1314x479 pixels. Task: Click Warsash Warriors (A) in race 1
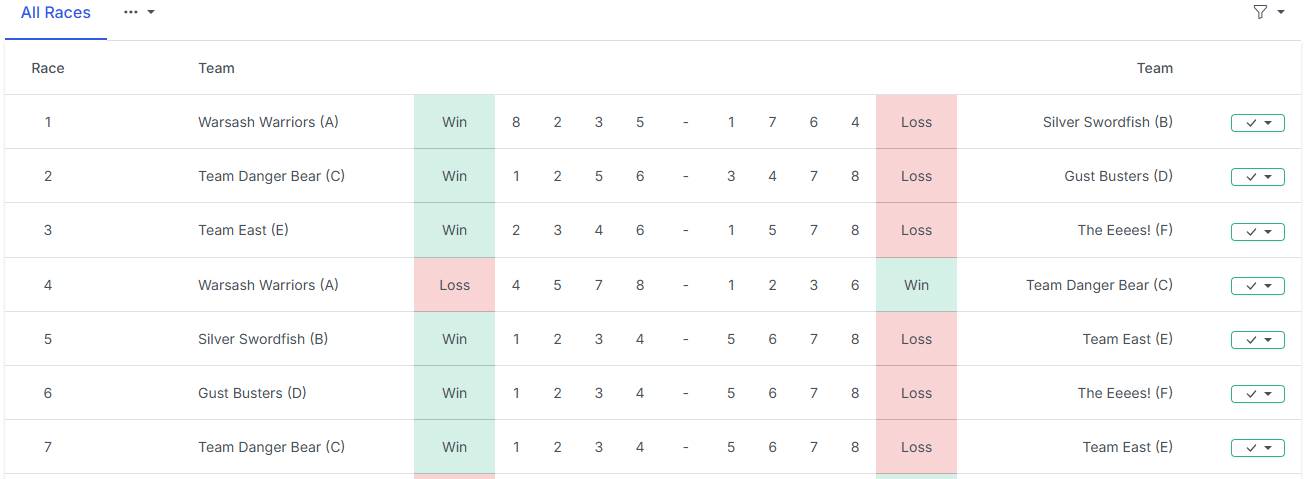268,122
